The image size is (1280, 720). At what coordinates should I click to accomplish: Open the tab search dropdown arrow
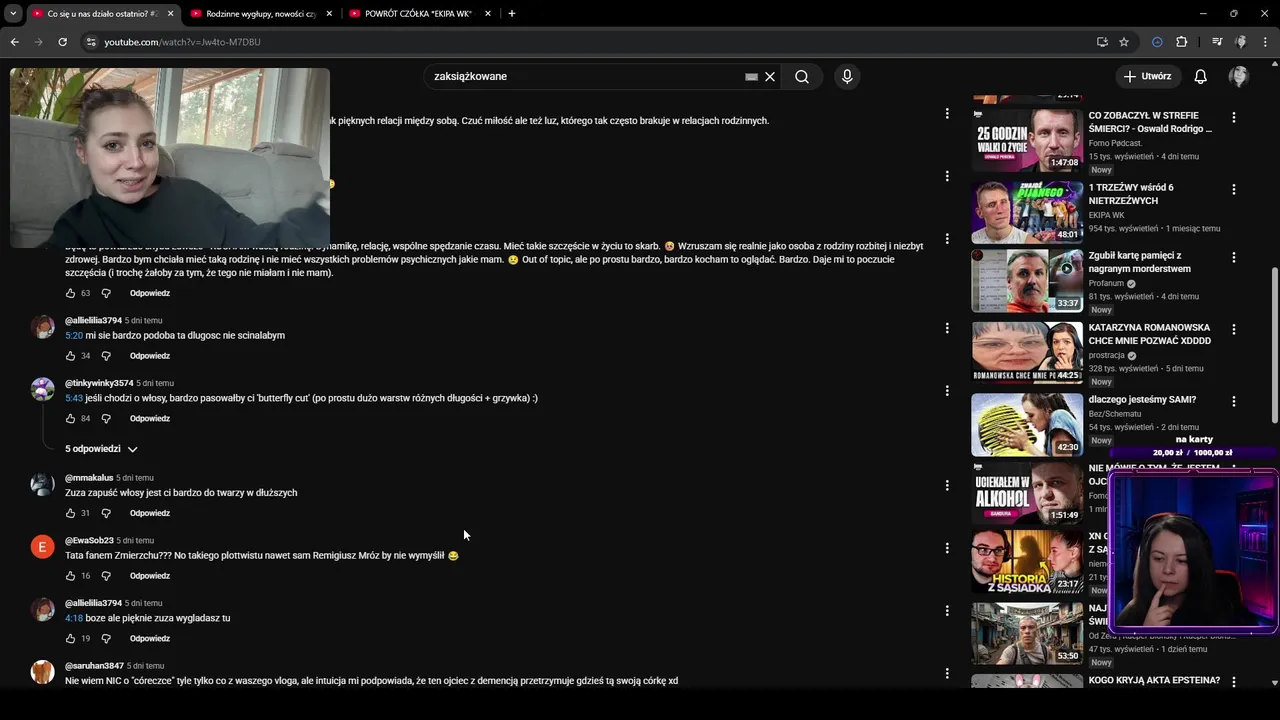13,14
